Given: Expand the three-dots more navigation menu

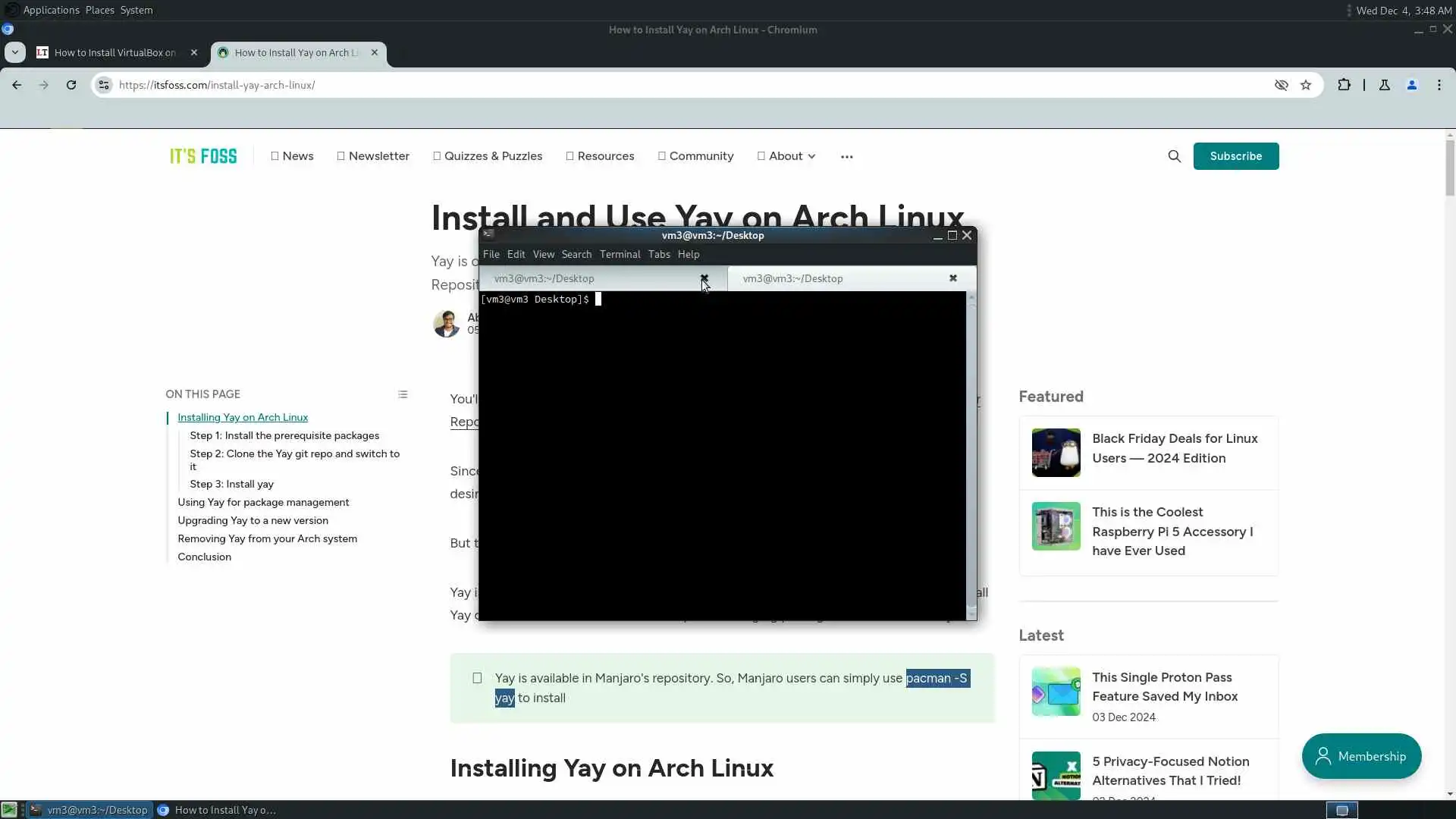Looking at the screenshot, I should (846, 157).
